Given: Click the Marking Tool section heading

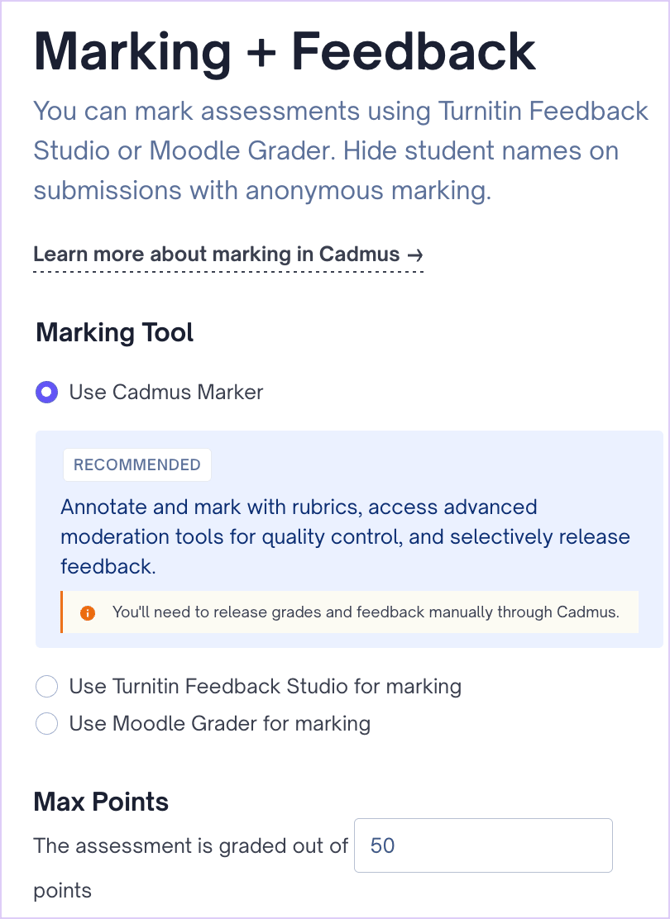Looking at the screenshot, I should (x=115, y=332).
